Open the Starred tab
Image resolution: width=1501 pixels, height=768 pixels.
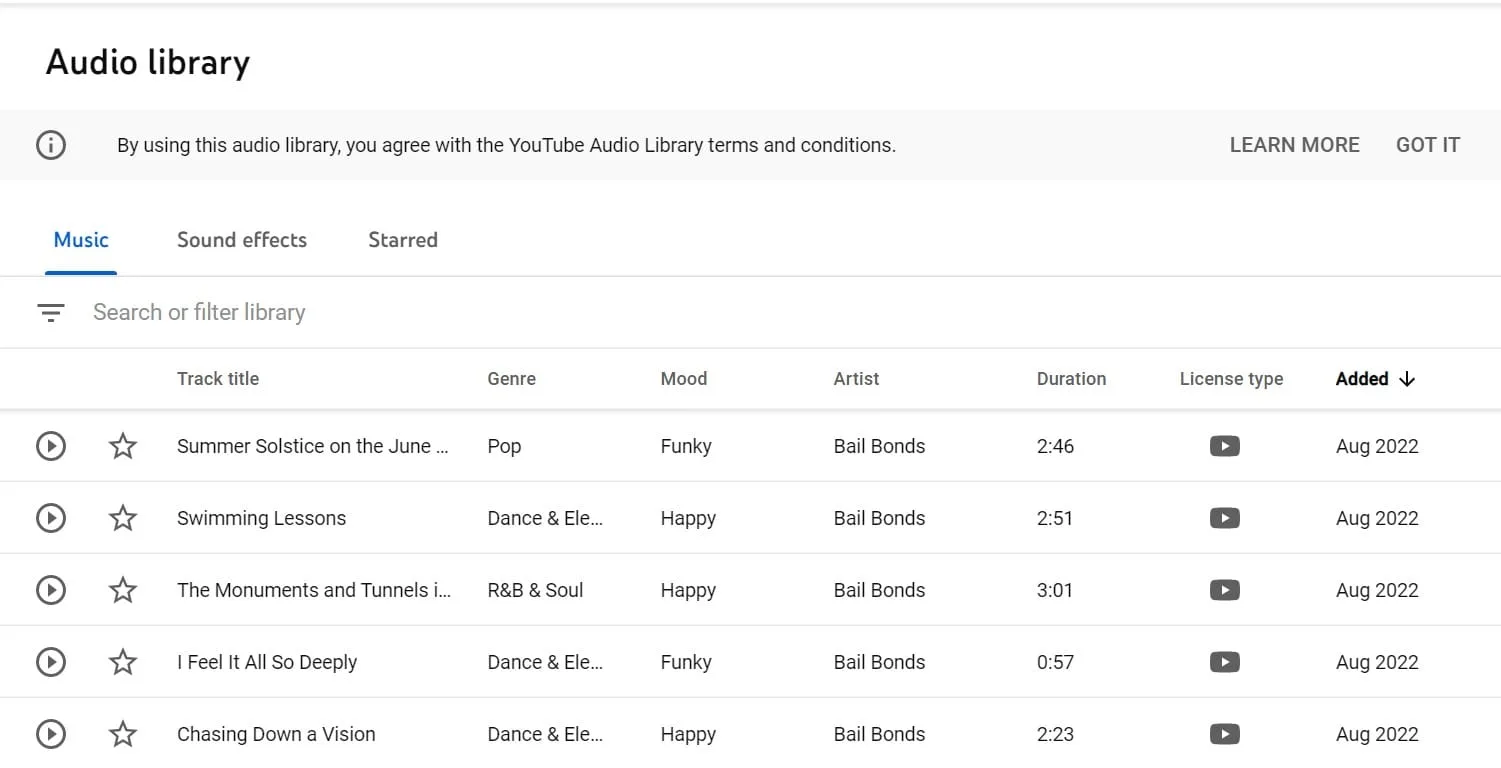pyautogui.click(x=403, y=240)
